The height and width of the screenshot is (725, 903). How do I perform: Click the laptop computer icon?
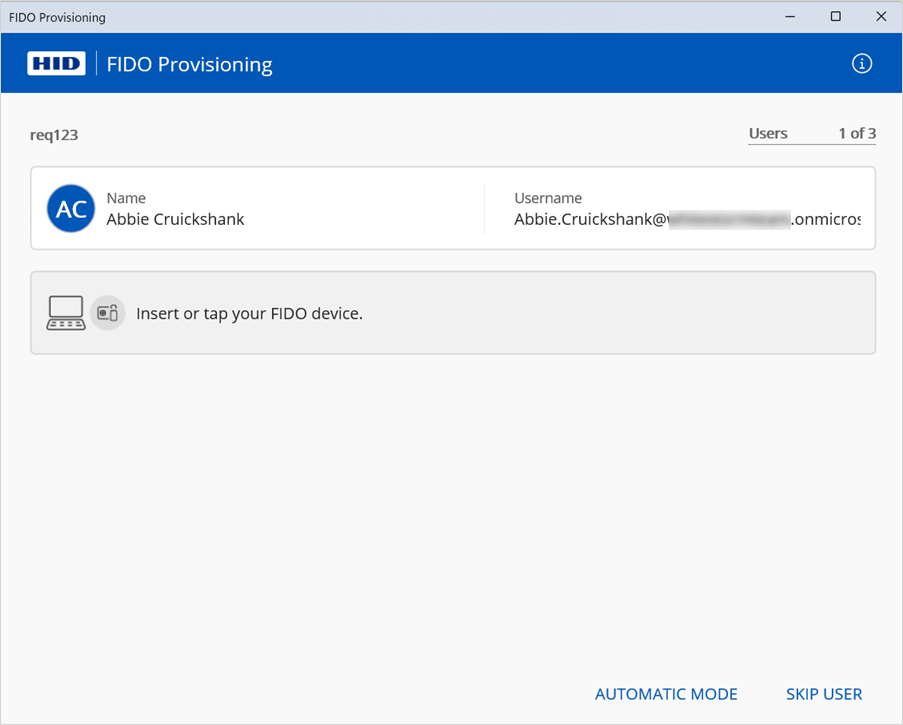66,313
